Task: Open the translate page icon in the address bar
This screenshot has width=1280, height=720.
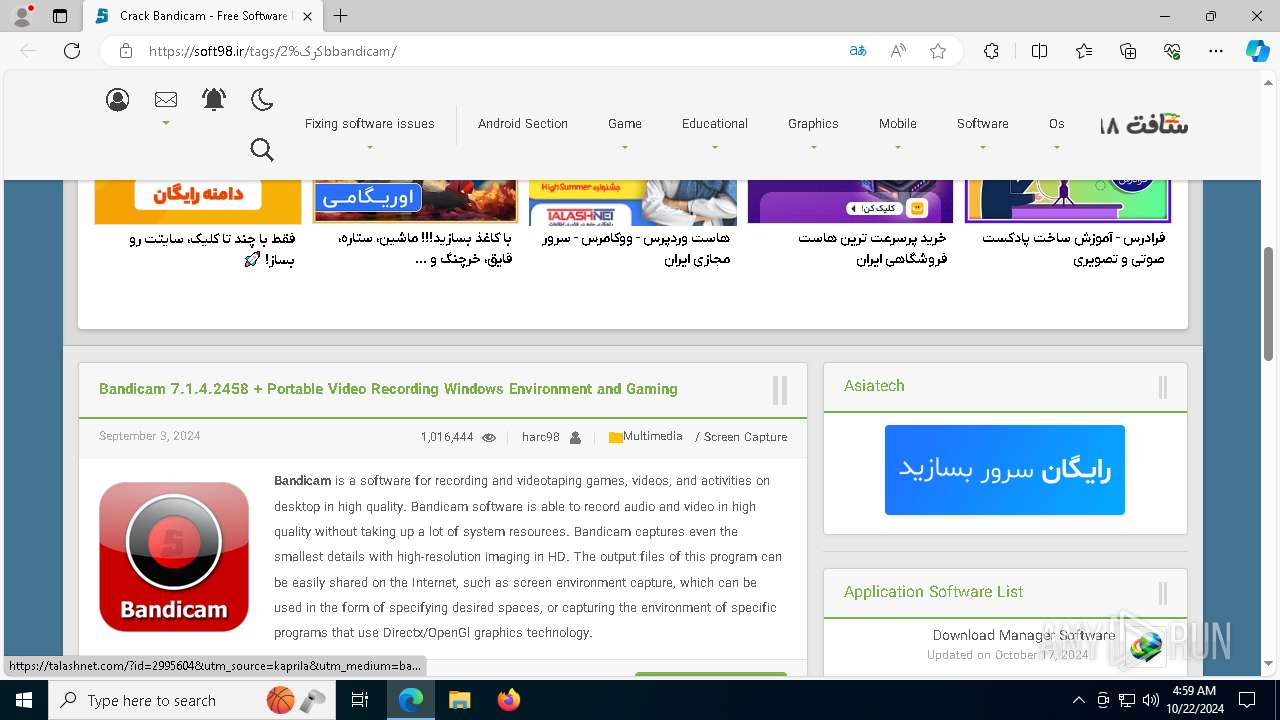Action: point(857,51)
